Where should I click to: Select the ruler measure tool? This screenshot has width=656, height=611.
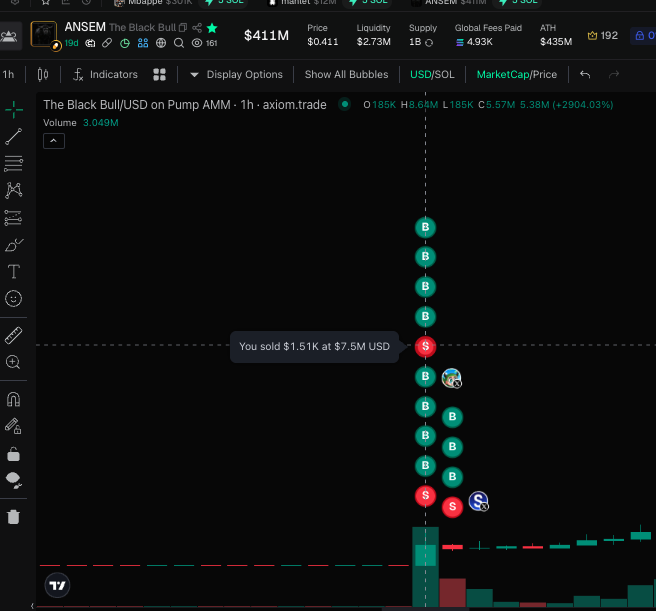click(13, 335)
